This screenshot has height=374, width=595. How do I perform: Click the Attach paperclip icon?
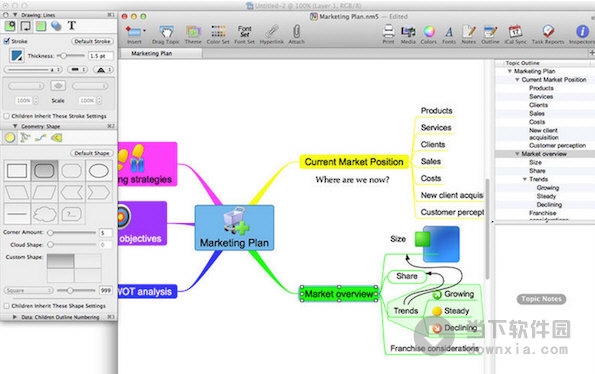click(x=297, y=31)
